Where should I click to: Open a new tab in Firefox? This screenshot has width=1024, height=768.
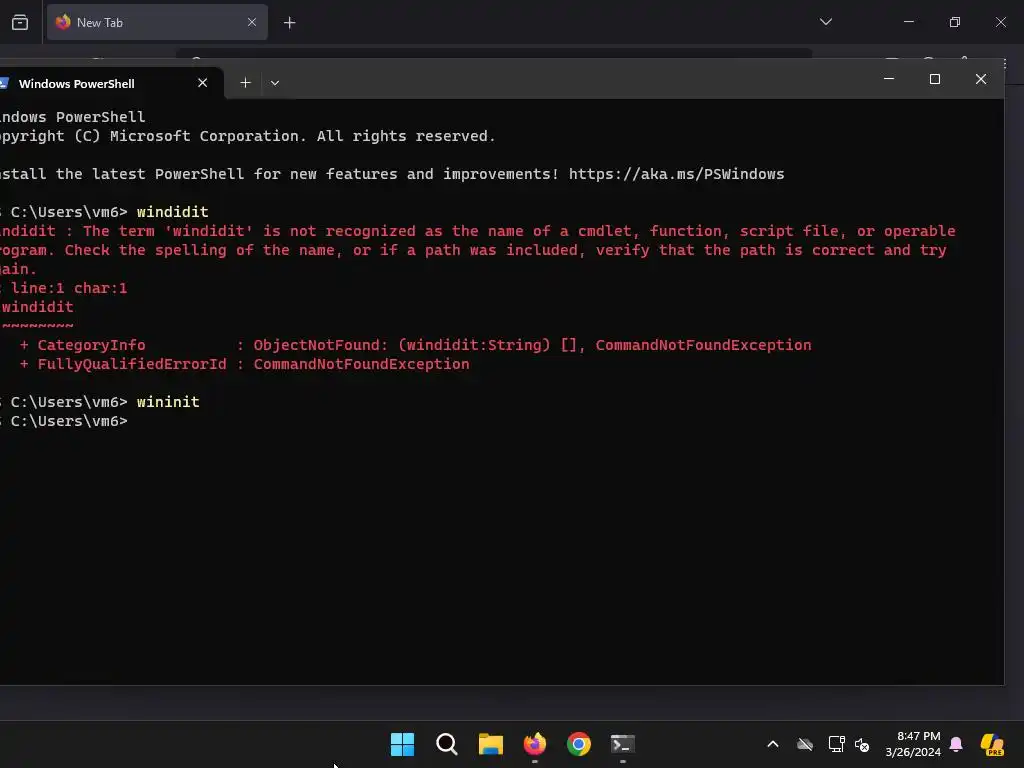coord(289,23)
